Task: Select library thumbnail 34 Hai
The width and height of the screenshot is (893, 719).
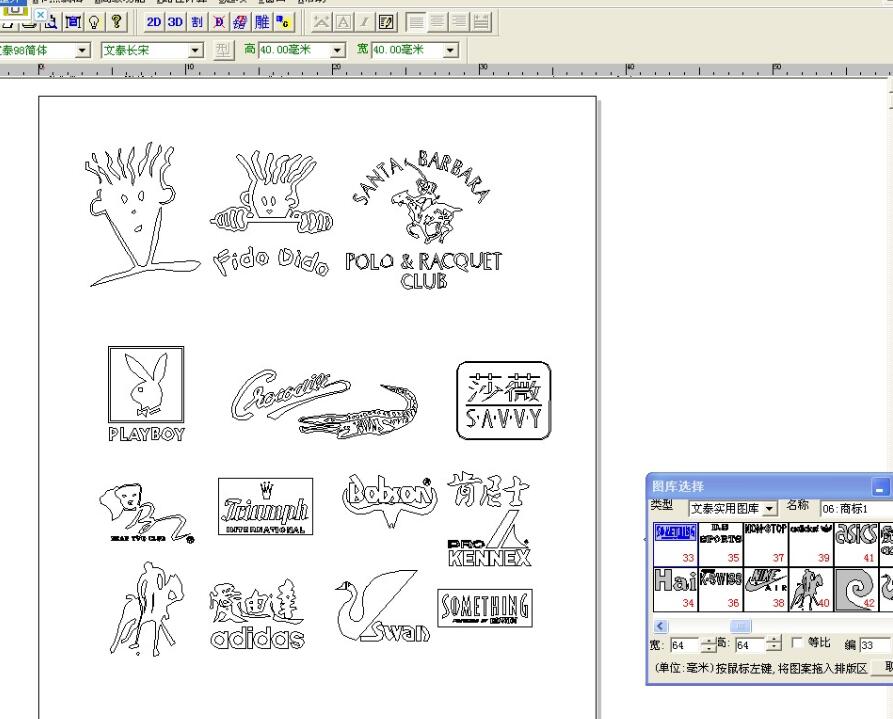Action: coord(675,589)
